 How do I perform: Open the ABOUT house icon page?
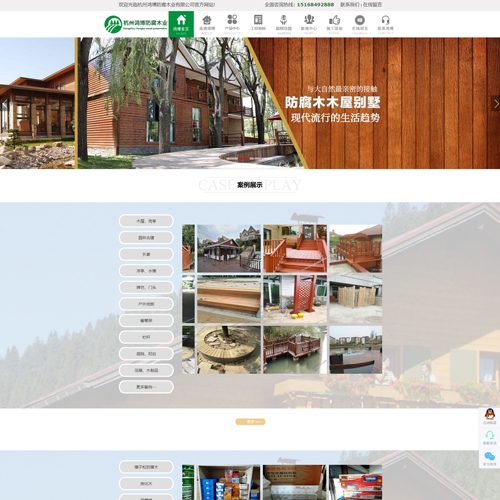tap(207, 24)
